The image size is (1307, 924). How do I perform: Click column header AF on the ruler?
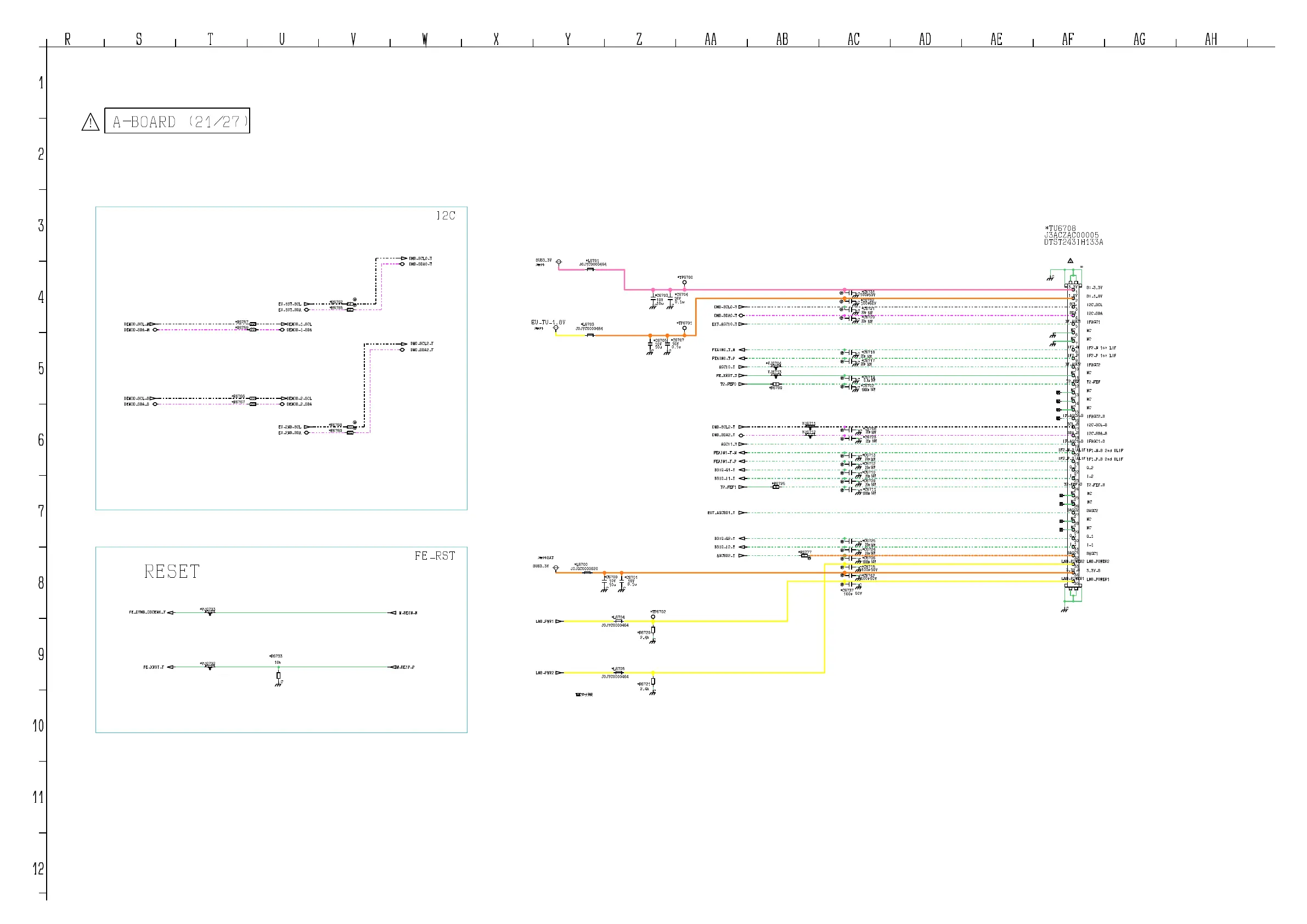point(1067,40)
